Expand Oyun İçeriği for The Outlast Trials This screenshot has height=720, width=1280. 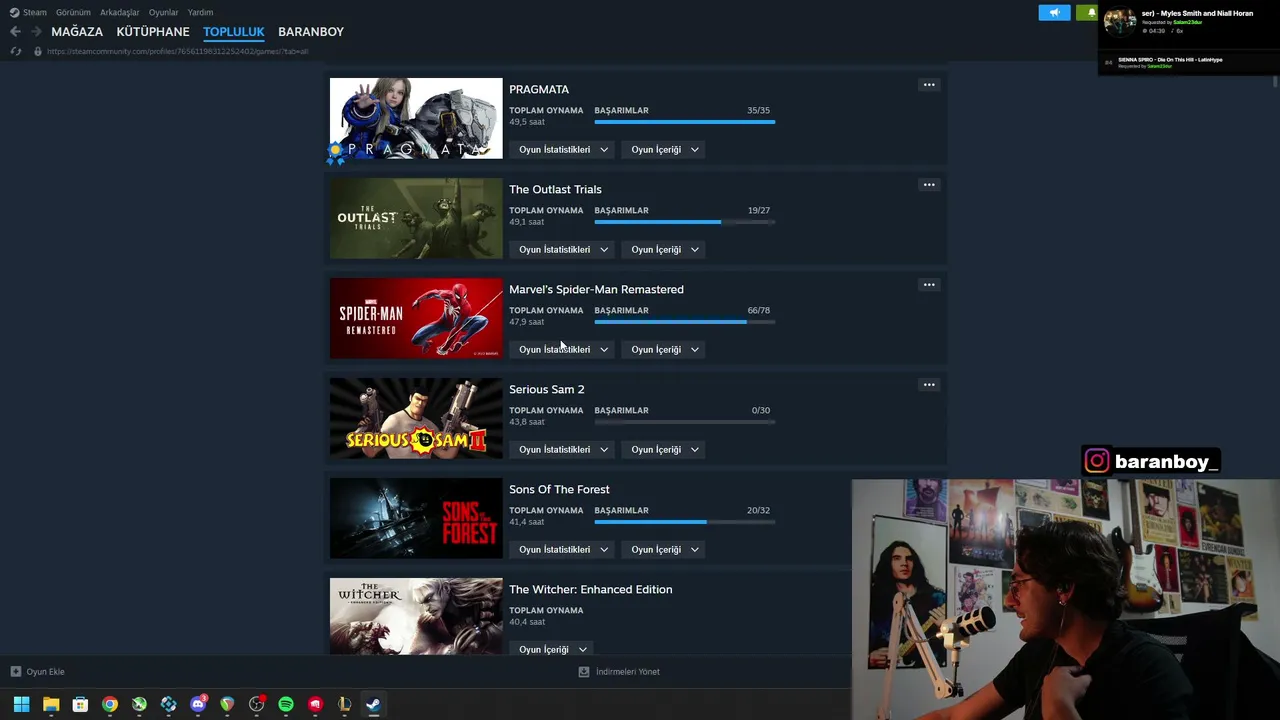coord(665,250)
